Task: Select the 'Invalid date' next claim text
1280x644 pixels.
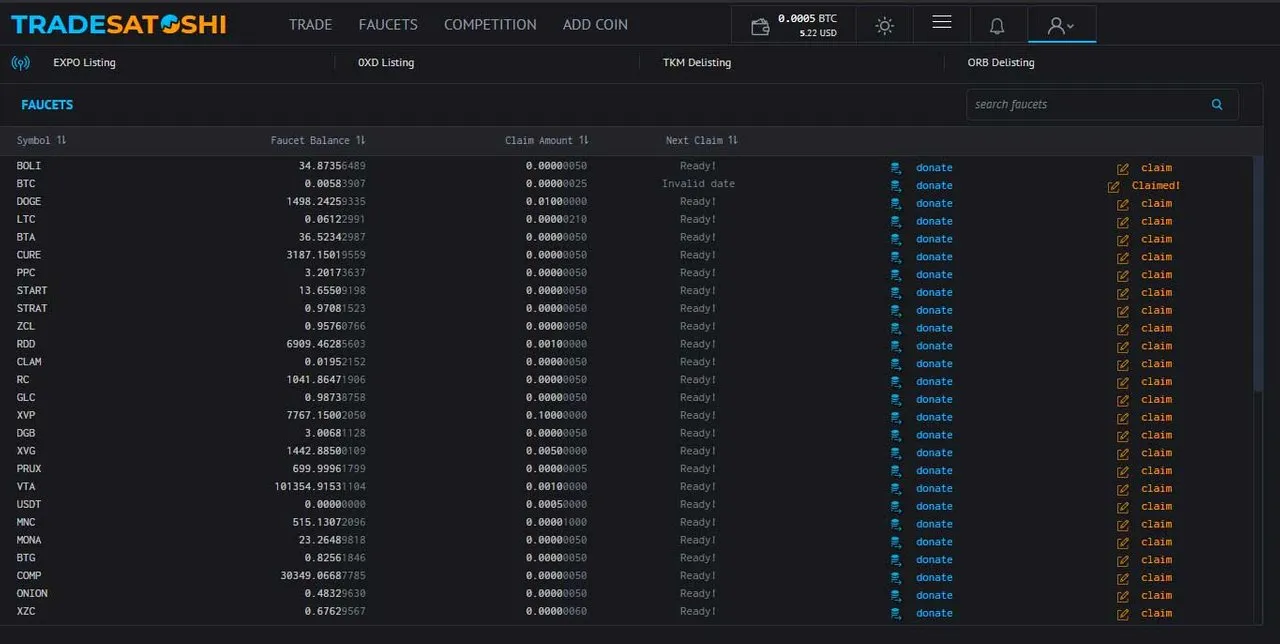Action: [698, 184]
